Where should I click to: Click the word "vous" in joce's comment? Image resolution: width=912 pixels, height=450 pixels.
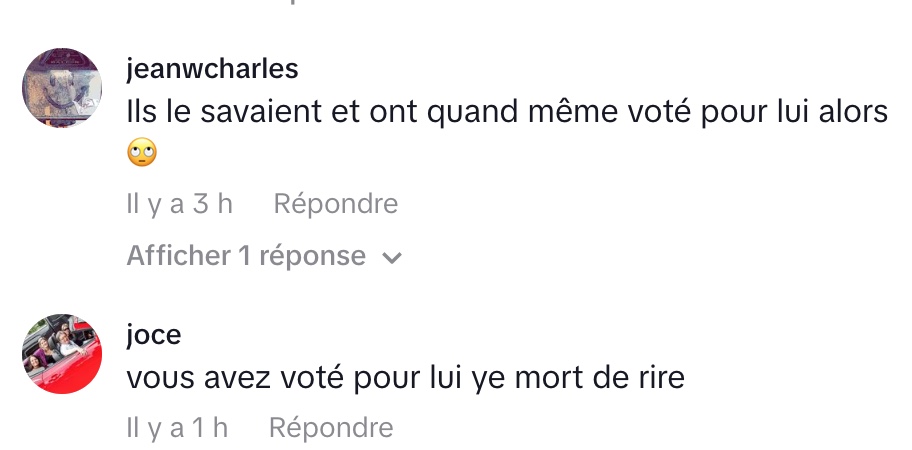tap(160, 379)
